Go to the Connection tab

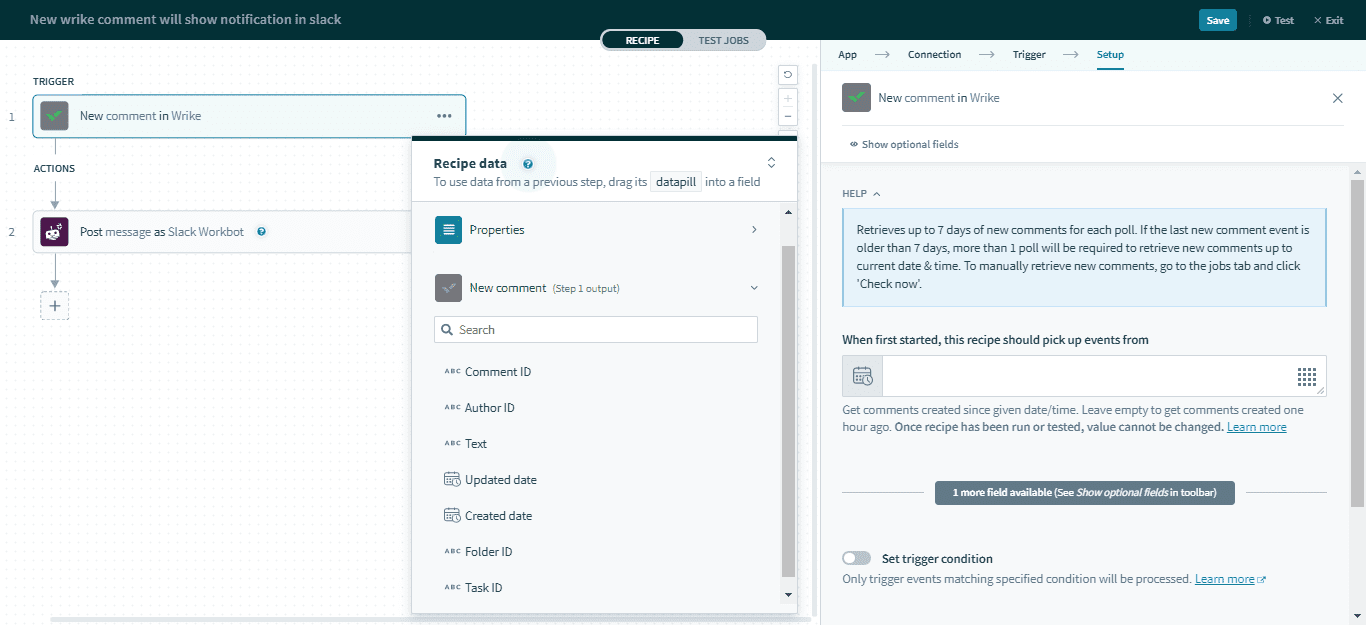pos(934,55)
